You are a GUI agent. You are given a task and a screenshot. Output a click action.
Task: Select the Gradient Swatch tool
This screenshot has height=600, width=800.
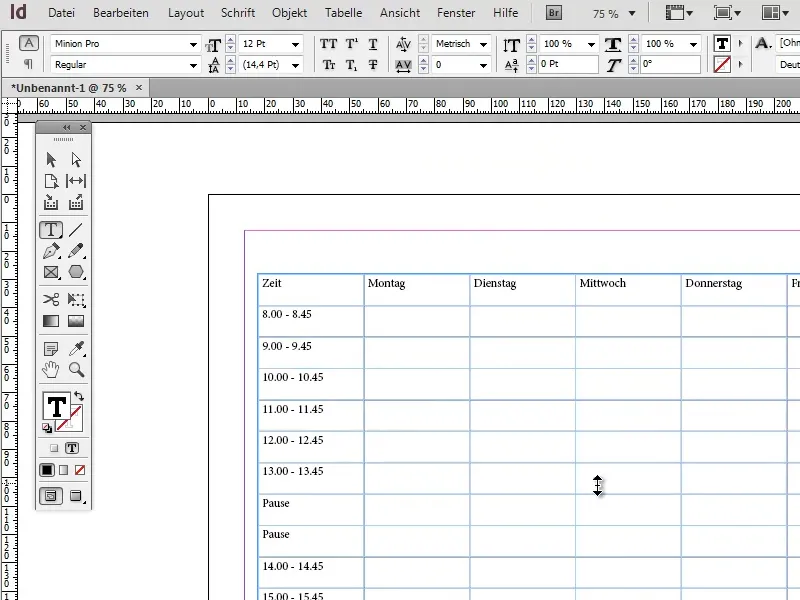tap(51, 321)
